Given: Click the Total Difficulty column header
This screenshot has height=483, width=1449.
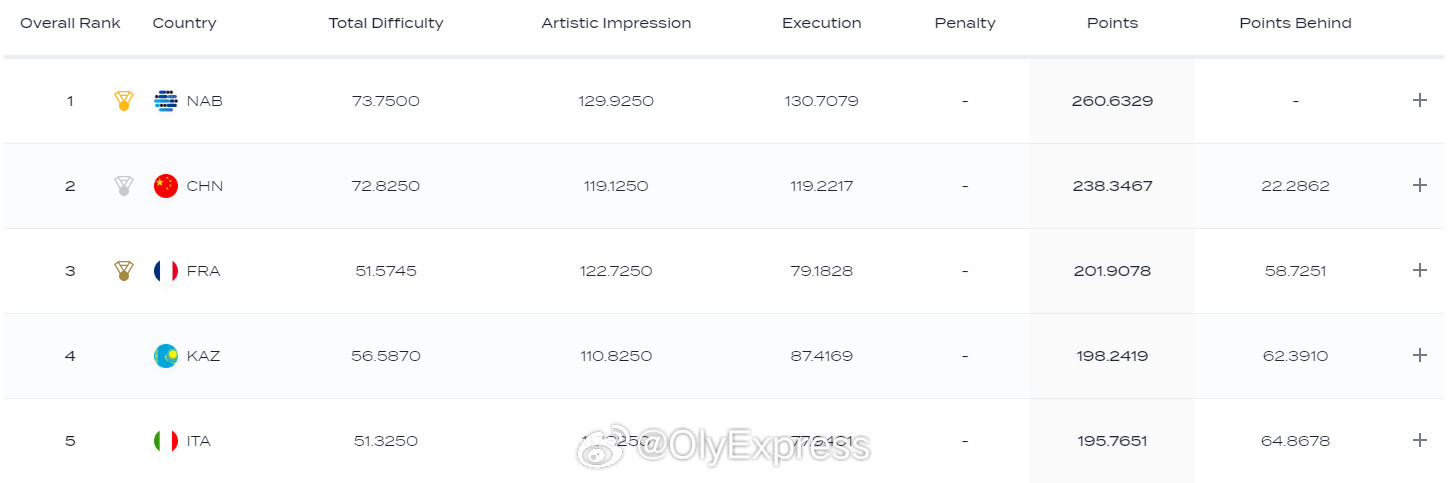Looking at the screenshot, I should (x=386, y=23).
